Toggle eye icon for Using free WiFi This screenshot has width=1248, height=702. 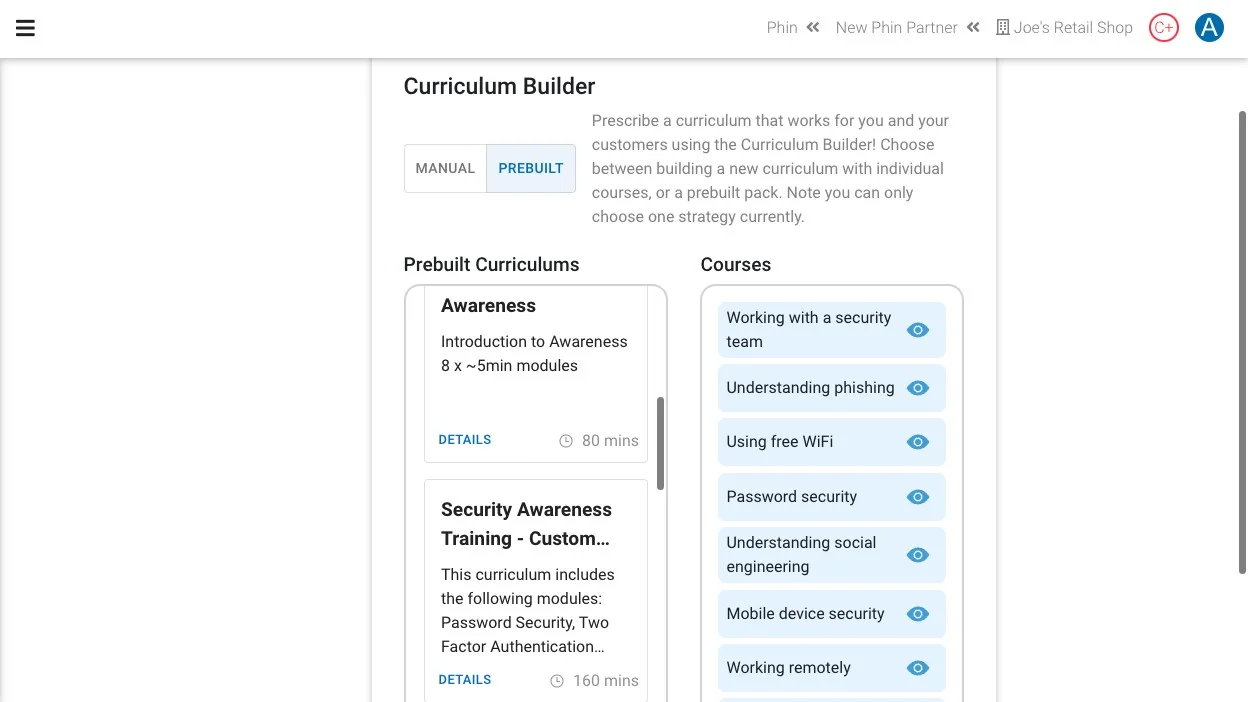click(918, 442)
